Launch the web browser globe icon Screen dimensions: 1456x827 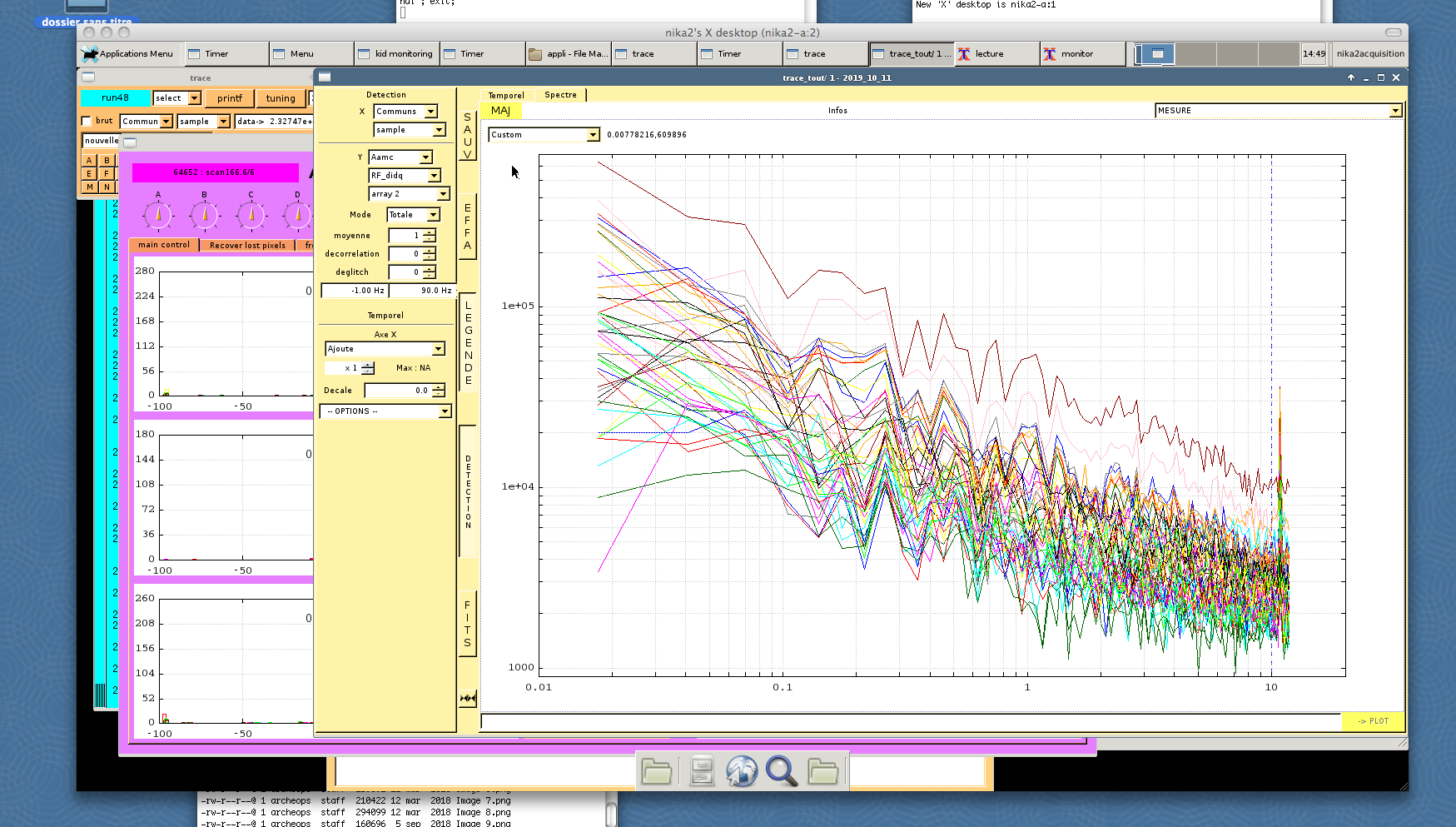click(741, 771)
